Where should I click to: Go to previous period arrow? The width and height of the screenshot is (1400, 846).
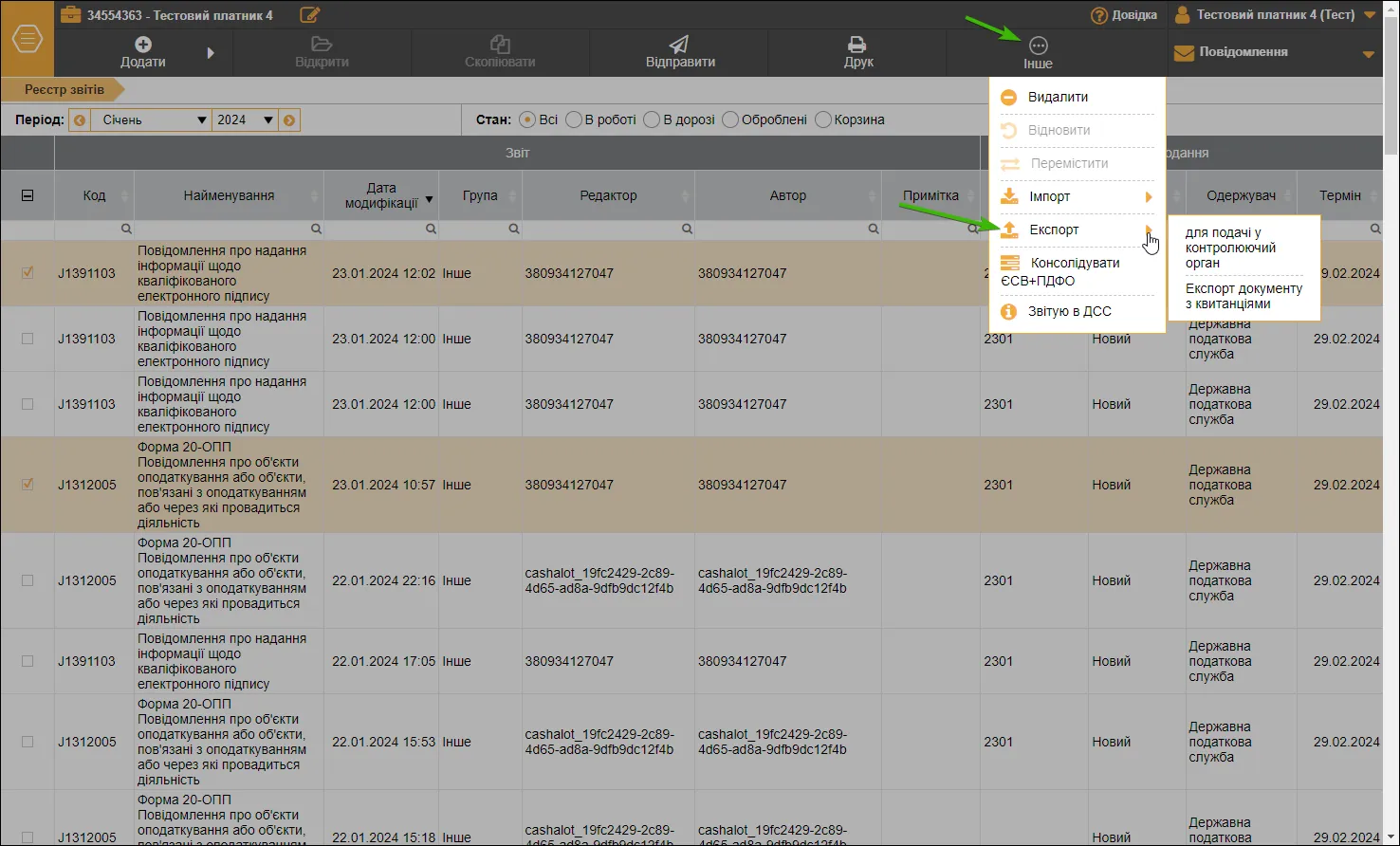80,120
